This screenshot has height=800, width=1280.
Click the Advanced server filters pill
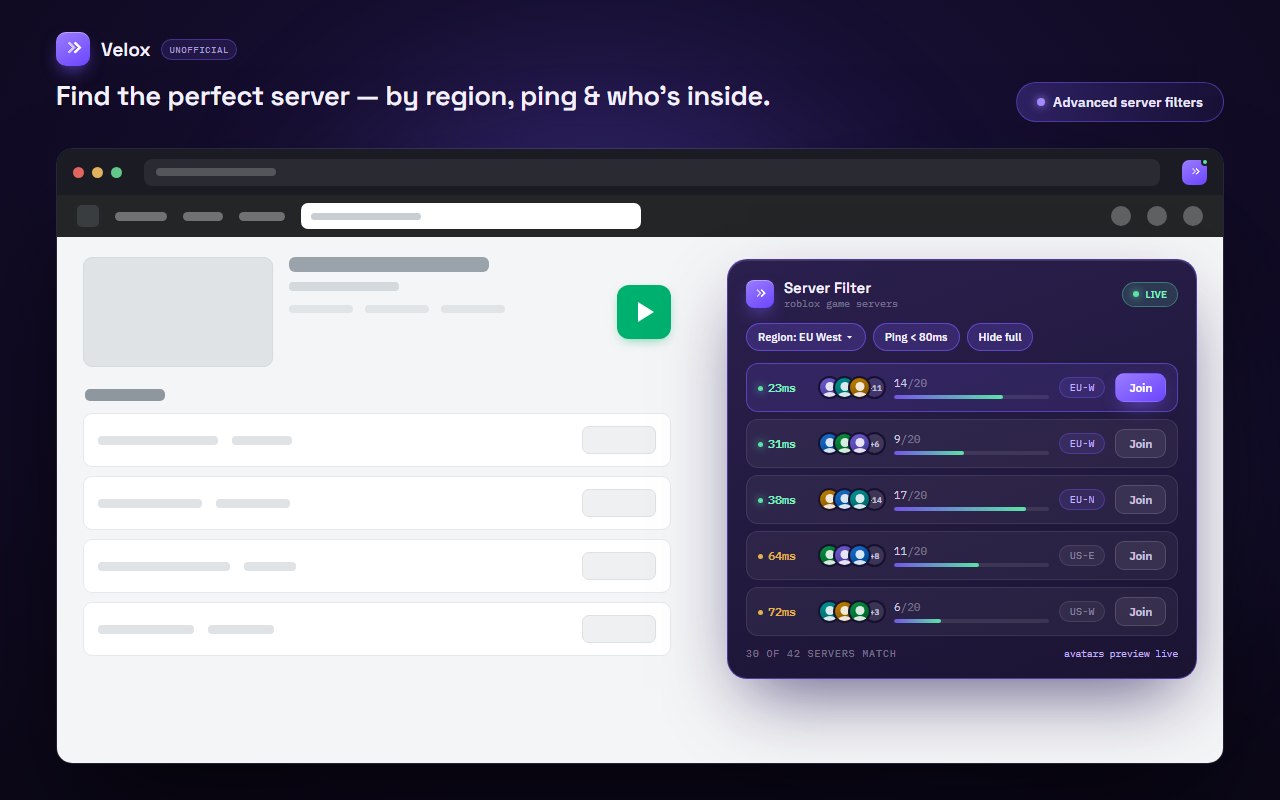tap(1120, 102)
